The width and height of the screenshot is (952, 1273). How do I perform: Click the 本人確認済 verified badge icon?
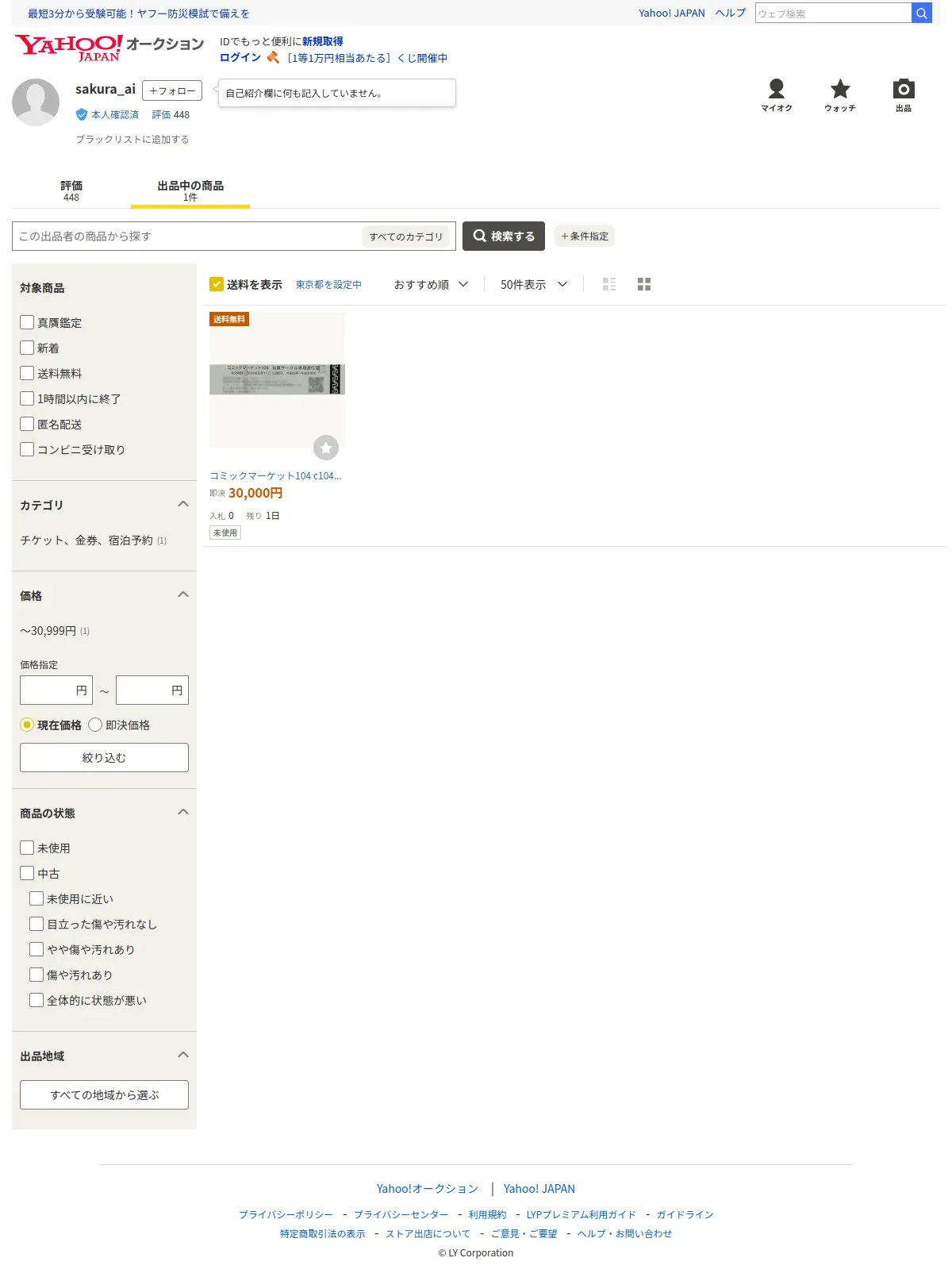(82, 115)
